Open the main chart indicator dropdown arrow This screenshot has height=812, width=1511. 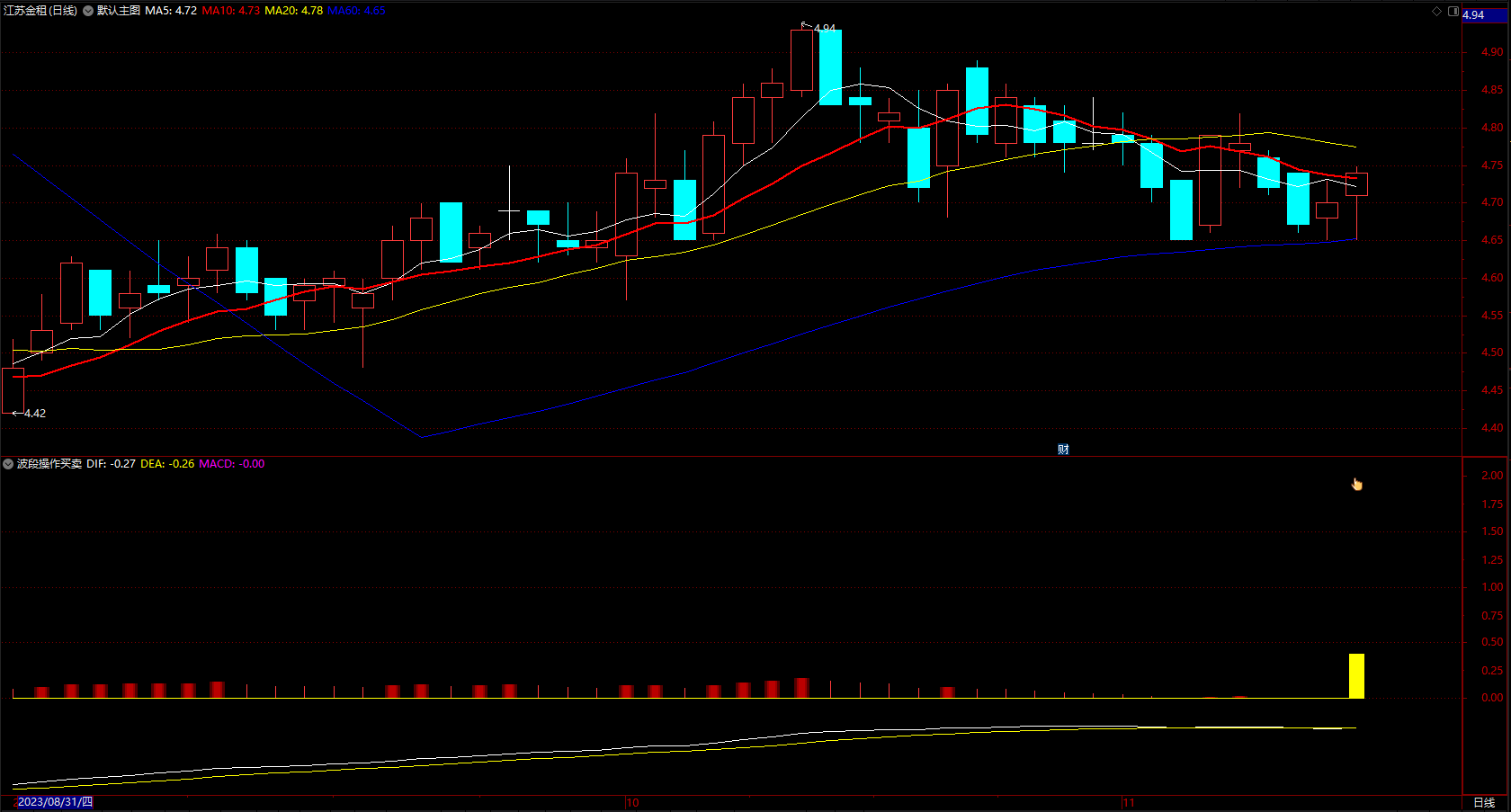click(88, 11)
